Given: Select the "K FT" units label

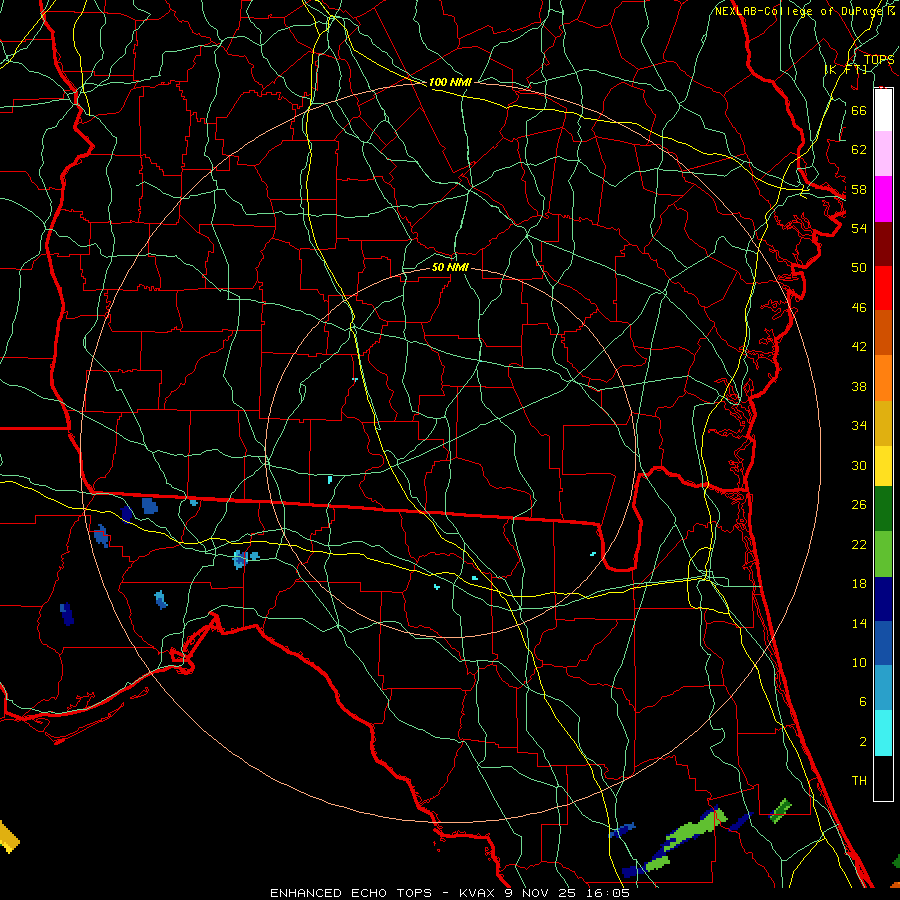Looking at the screenshot, I should (846, 70).
